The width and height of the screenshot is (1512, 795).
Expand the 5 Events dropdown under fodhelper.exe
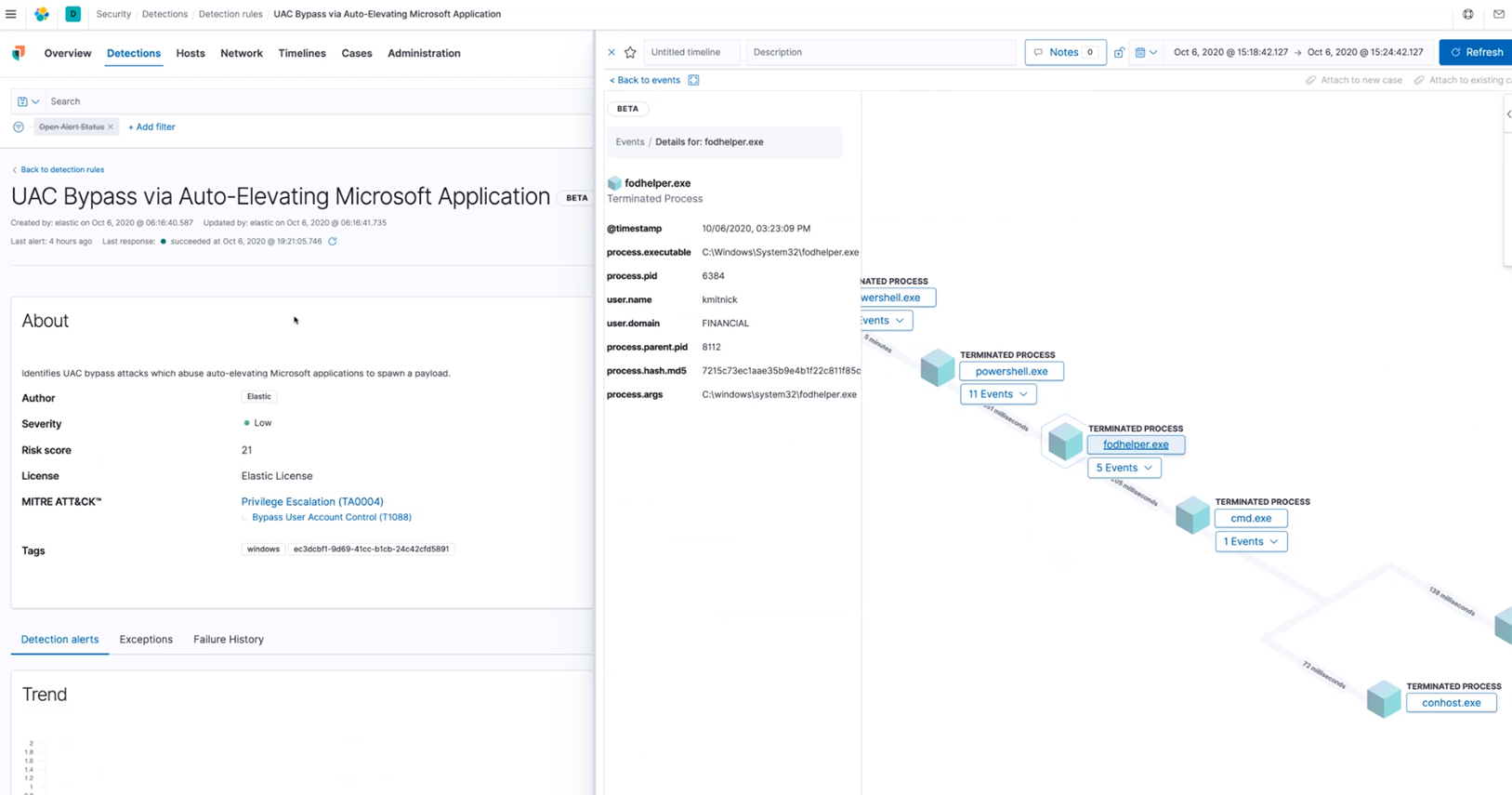click(1124, 468)
